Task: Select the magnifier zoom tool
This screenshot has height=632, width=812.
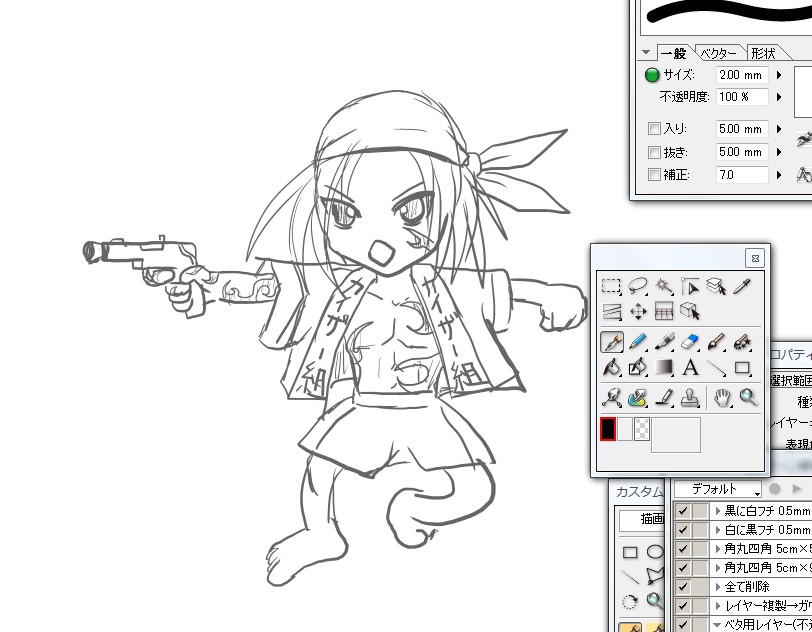Action: tap(748, 398)
